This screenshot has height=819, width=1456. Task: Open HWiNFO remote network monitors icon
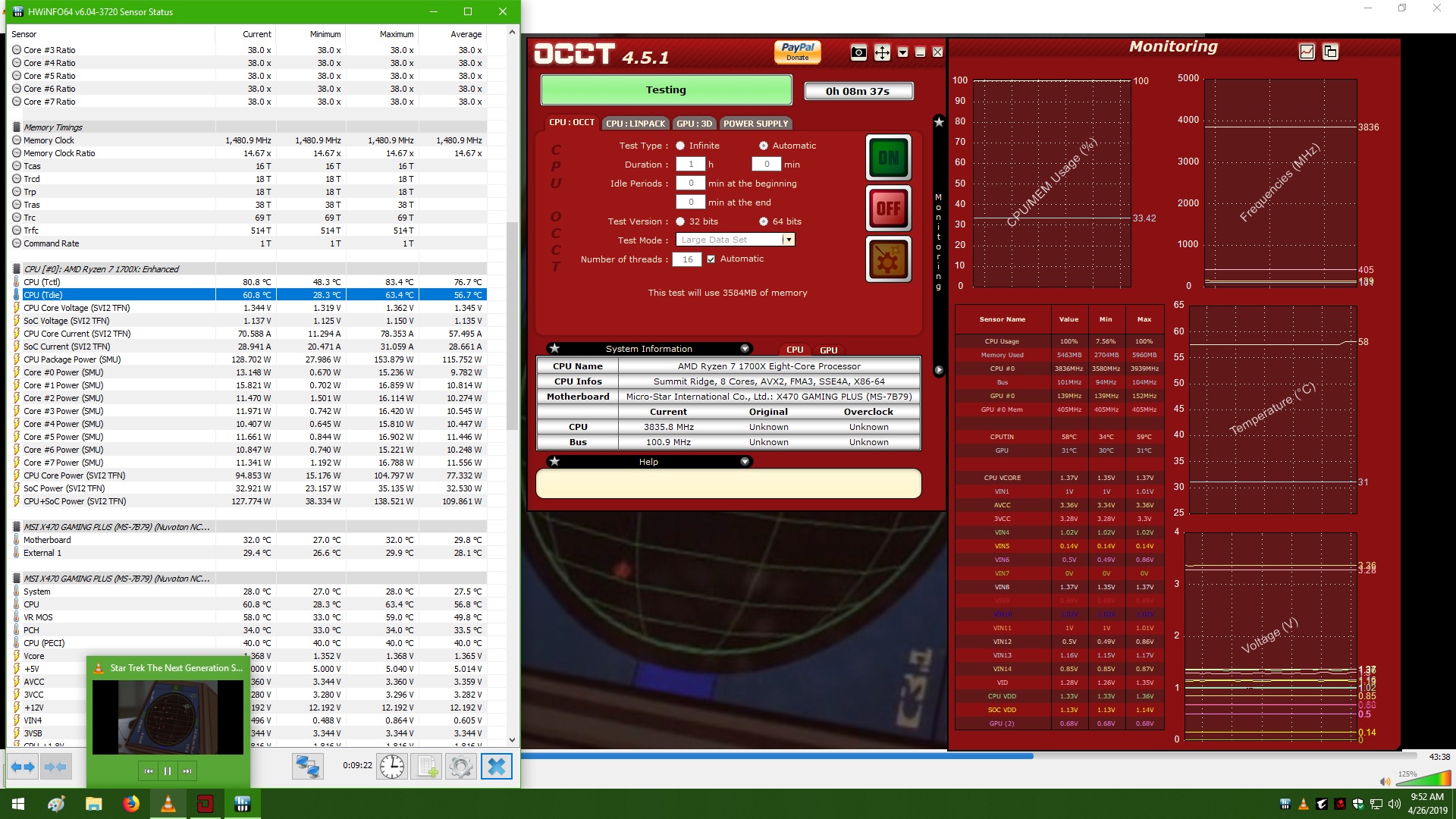coord(307,767)
